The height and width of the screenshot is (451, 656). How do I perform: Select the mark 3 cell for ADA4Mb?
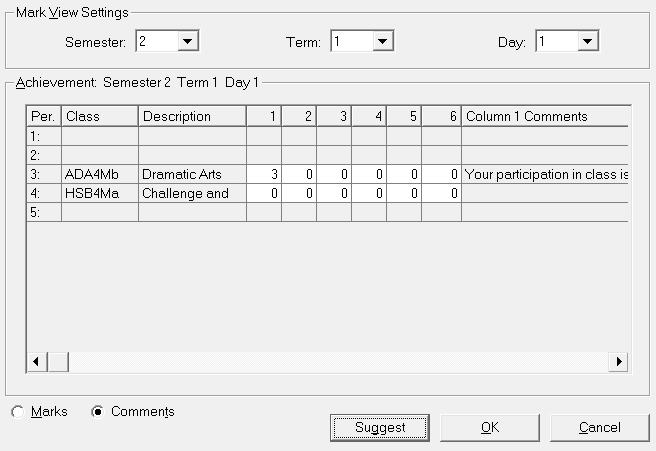point(264,174)
